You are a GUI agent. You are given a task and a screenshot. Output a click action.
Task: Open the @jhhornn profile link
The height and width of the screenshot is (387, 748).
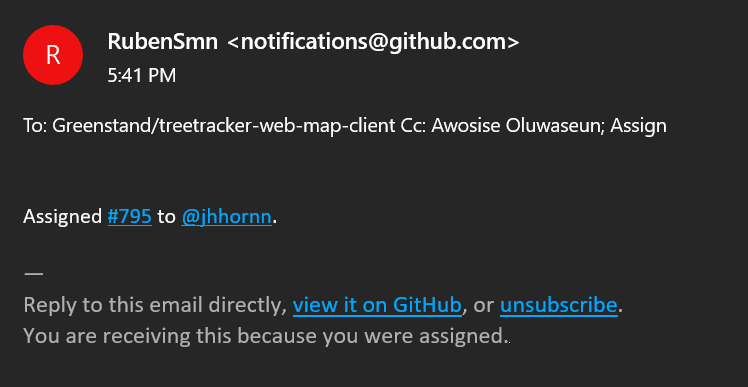pos(226,218)
